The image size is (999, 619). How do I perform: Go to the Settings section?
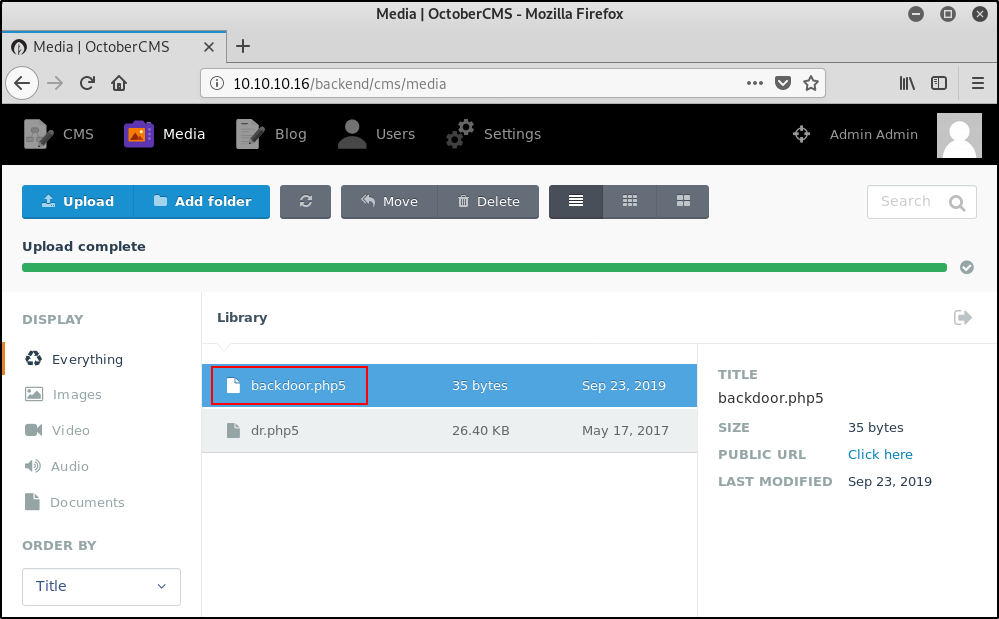coord(494,134)
